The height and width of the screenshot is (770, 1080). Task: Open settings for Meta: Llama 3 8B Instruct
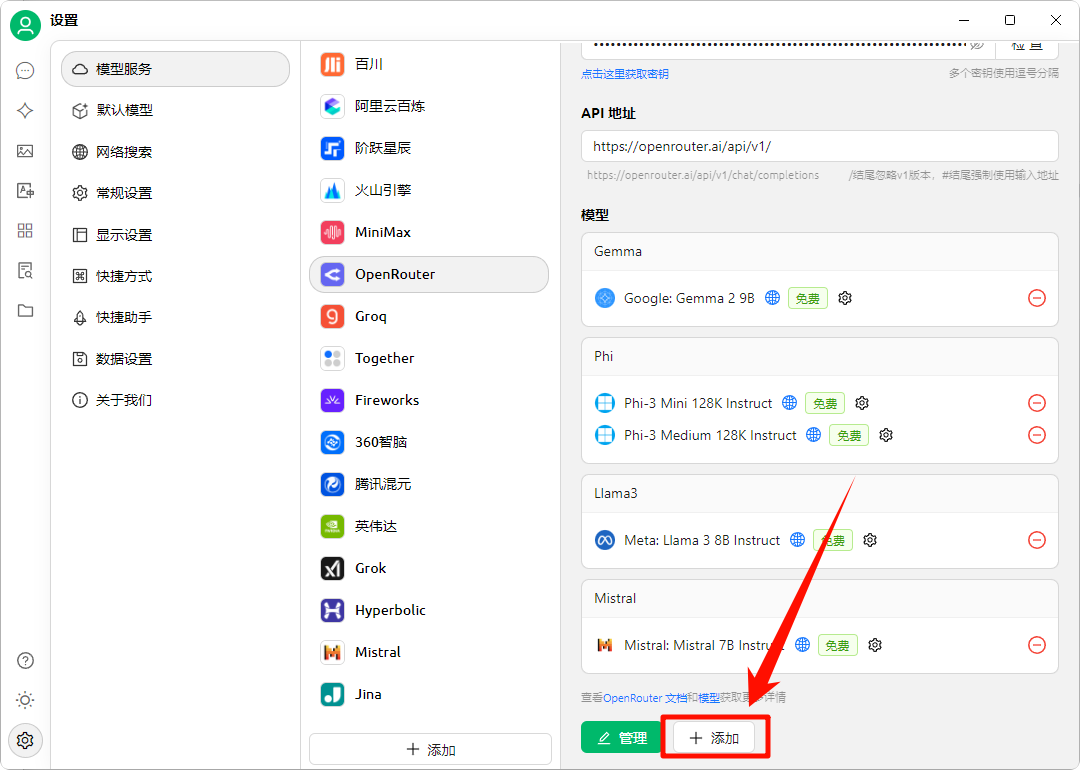pos(870,540)
